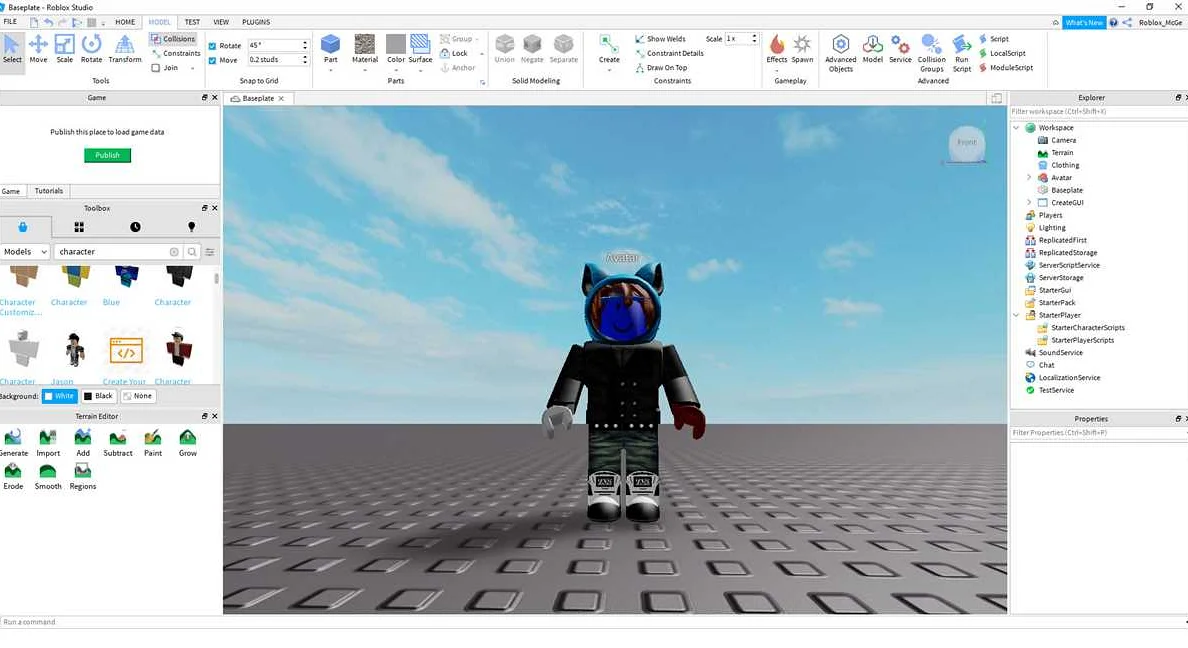The height and width of the screenshot is (648, 1188).
Task: Click the Filter workspace field
Action: [1097, 111]
